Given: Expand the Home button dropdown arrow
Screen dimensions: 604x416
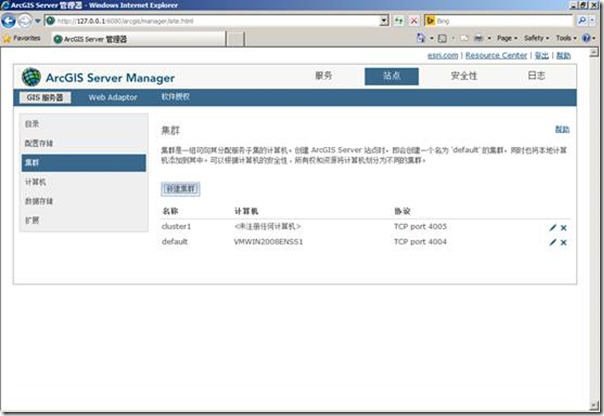Looking at the screenshot, I should tap(432, 38).
